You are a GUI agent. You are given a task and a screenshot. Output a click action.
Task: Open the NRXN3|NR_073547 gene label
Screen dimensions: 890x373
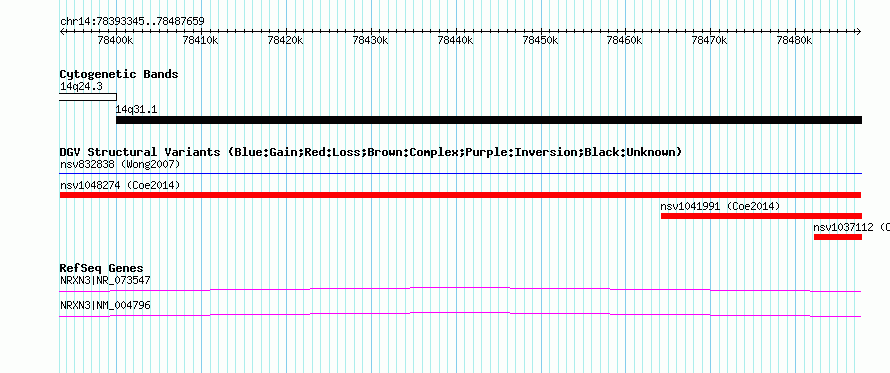(x=105, y=280)
